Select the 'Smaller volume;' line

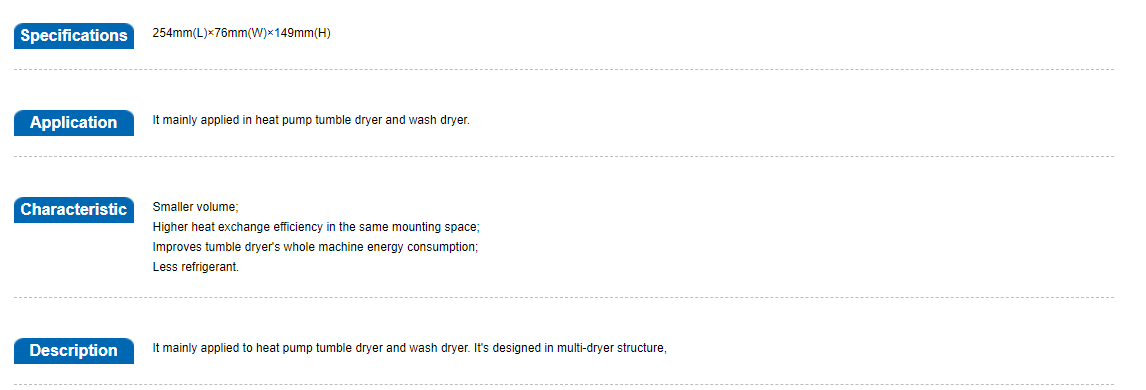[x=190, y=207]
